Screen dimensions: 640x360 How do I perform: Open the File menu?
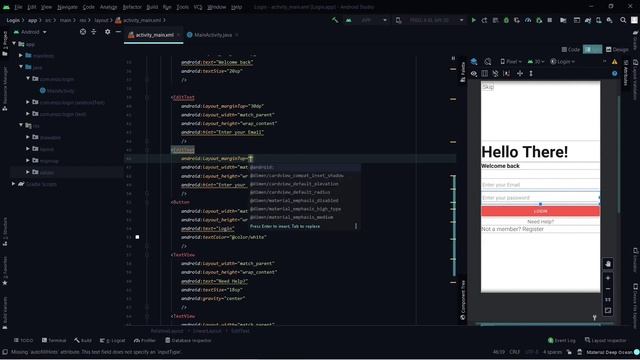pos(18,7)
